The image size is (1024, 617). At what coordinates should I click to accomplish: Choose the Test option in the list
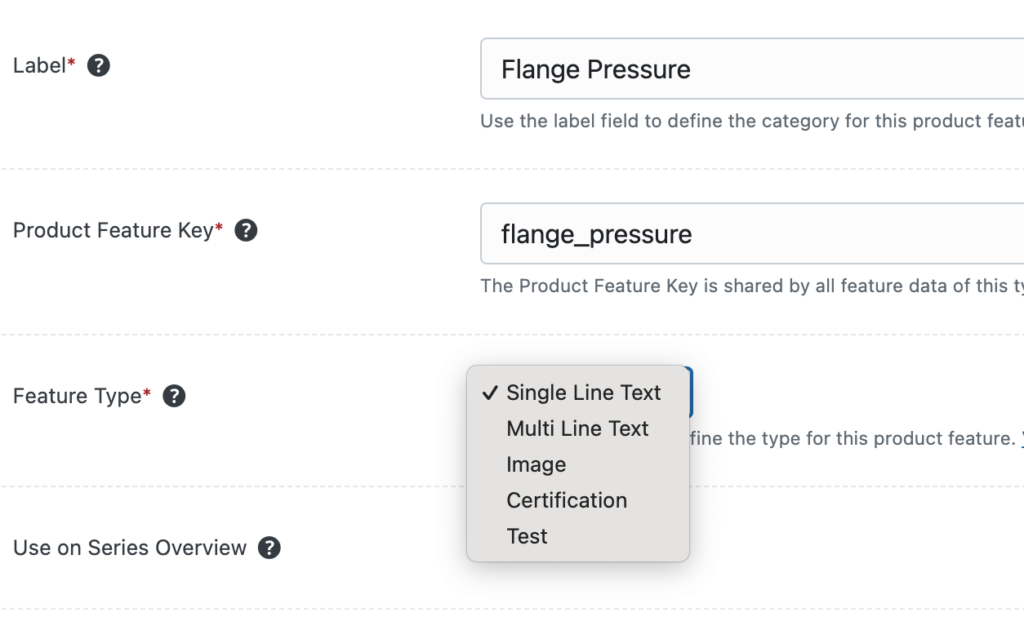pos(527,537)
